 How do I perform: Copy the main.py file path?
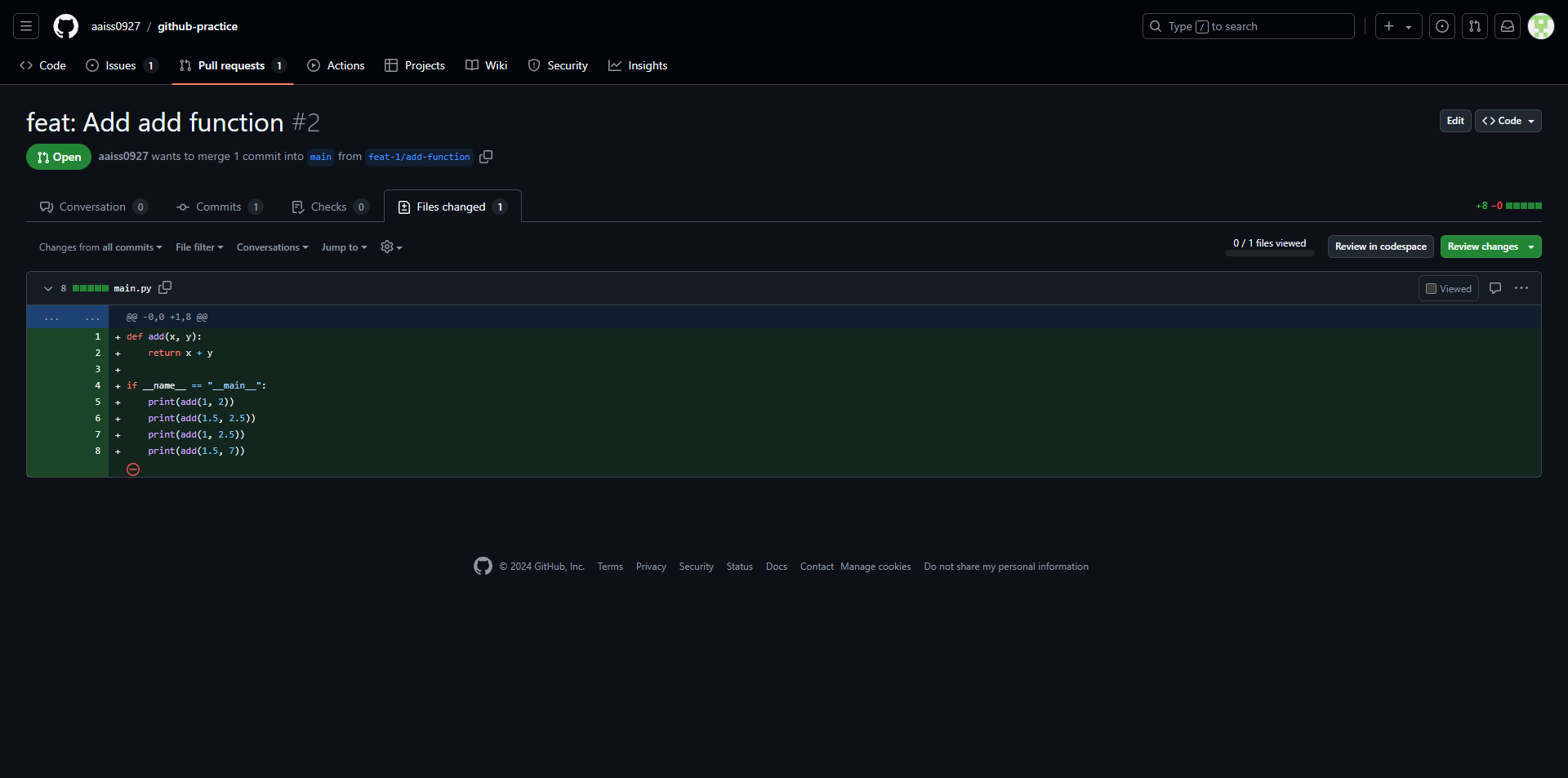point(165,287)
